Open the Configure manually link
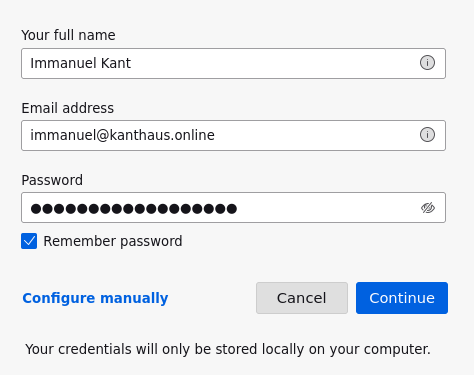Image resolution: width=474 pixels, height=375 pixels. [x=95, y=298]
